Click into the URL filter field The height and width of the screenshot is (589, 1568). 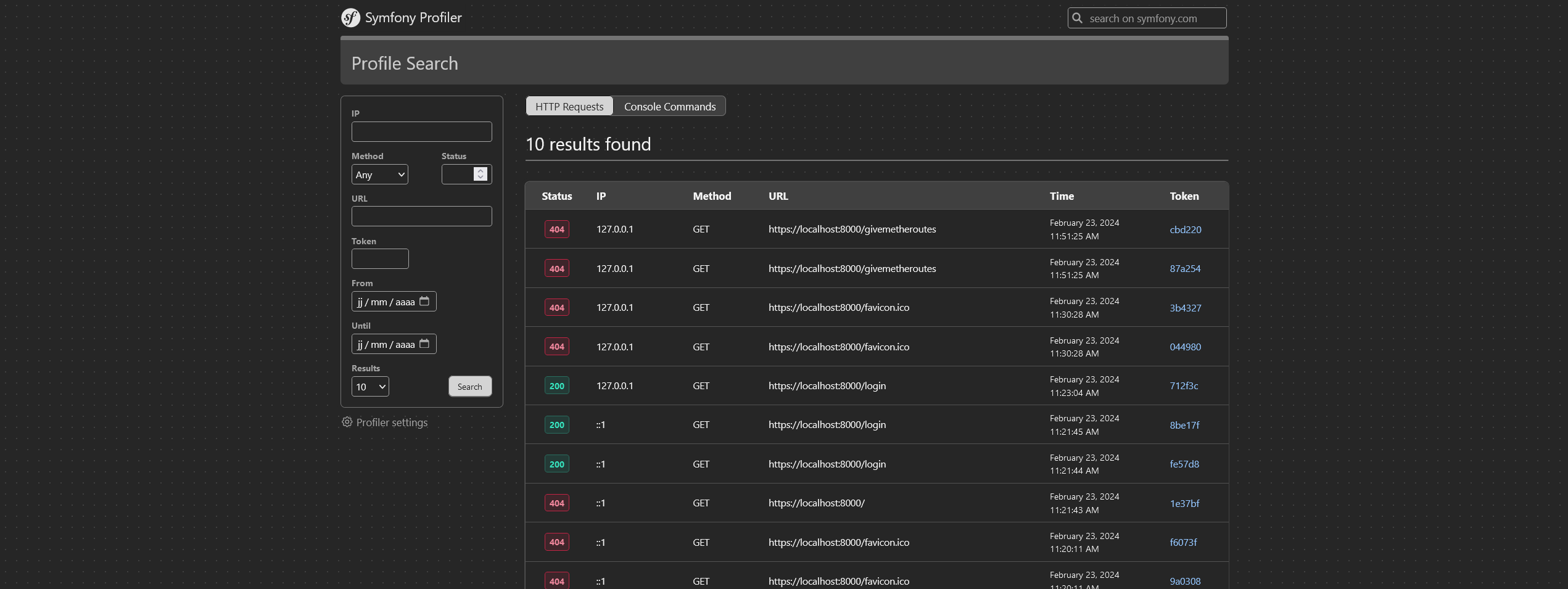pos(421,216)
